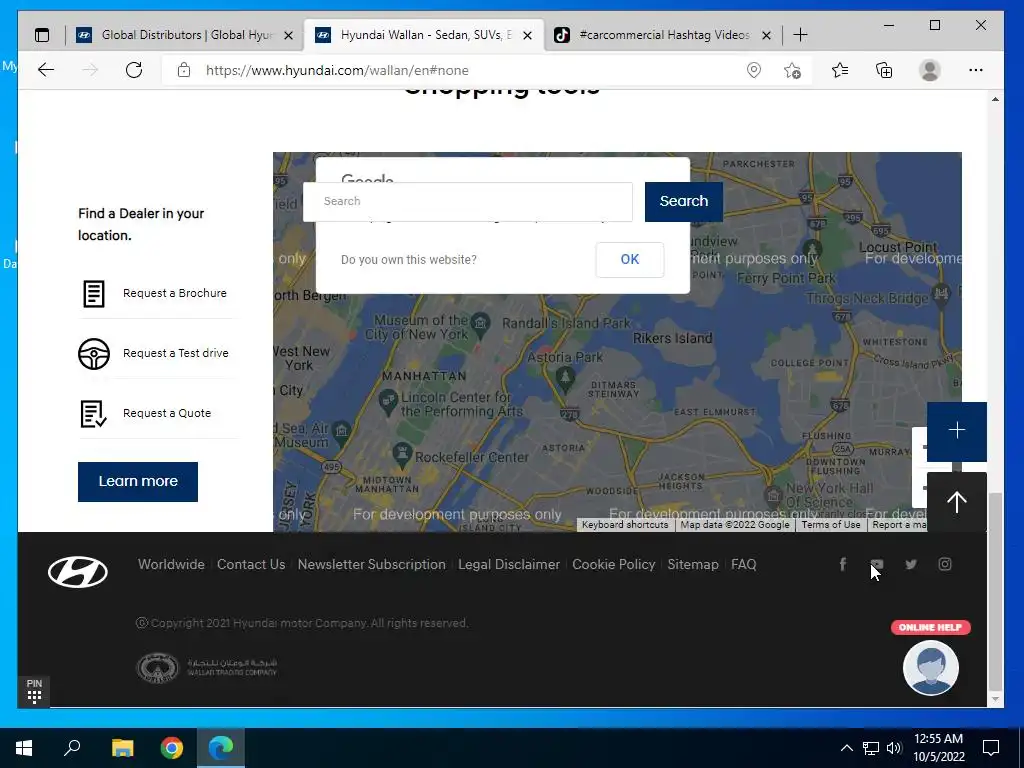This screenshot has height=768, width=1024.
Task: Open Hyundai YouTube channel icon
Action: [x=876, y=564]
